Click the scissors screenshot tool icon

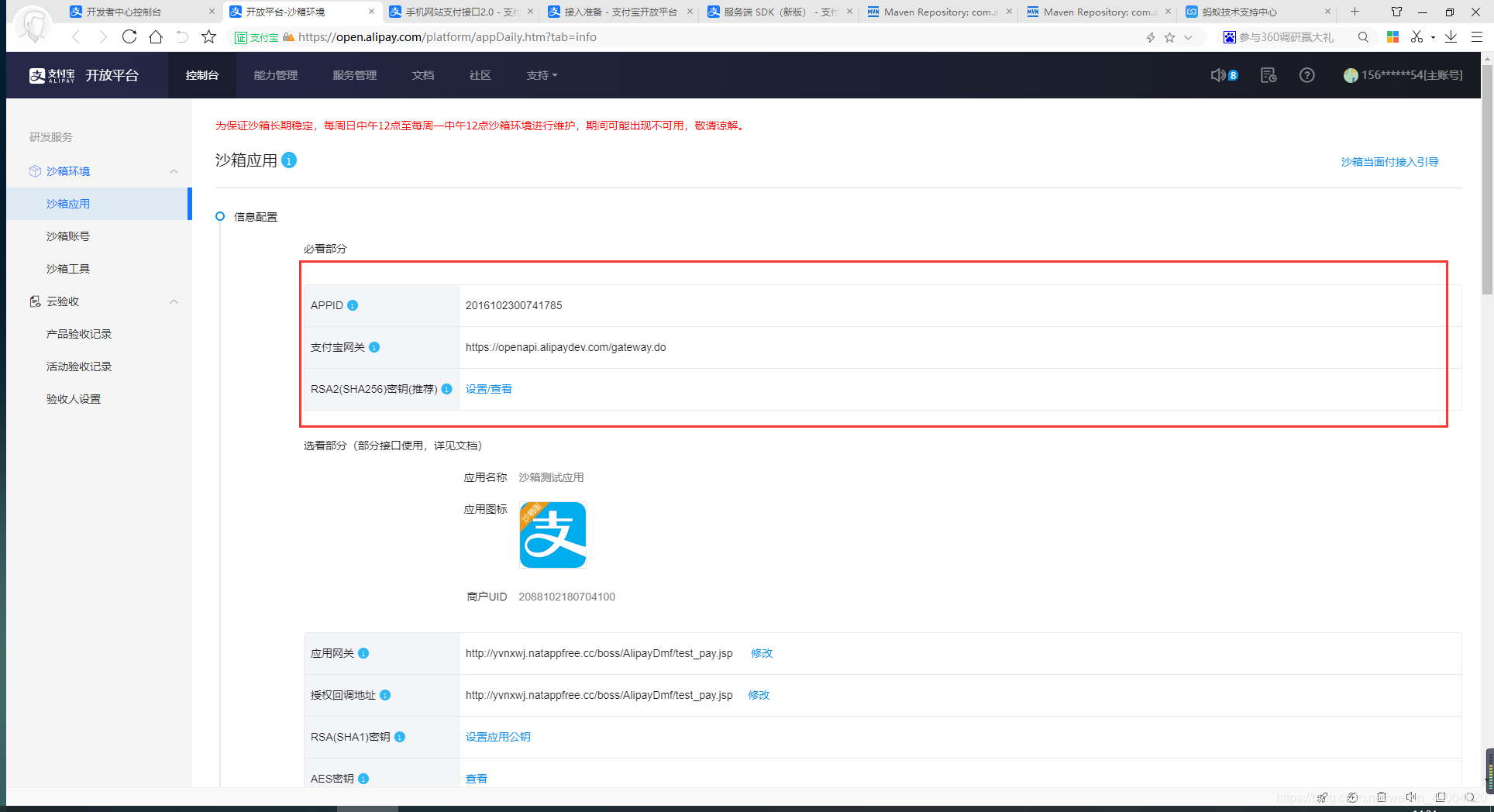coord(1417,37)
